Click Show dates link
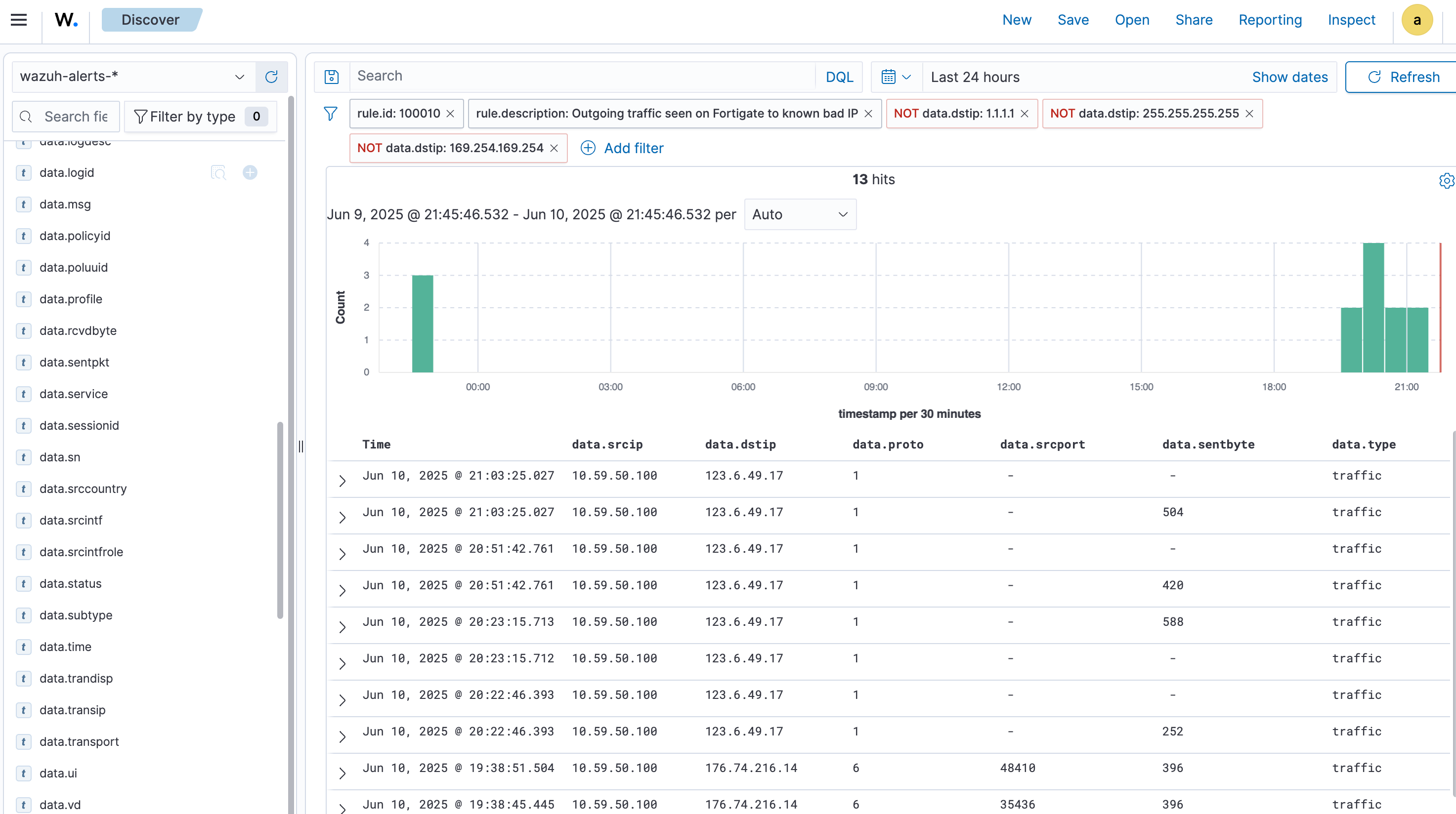The height and width of the screenshot is (814, 1456). [x=1289, y=78]
